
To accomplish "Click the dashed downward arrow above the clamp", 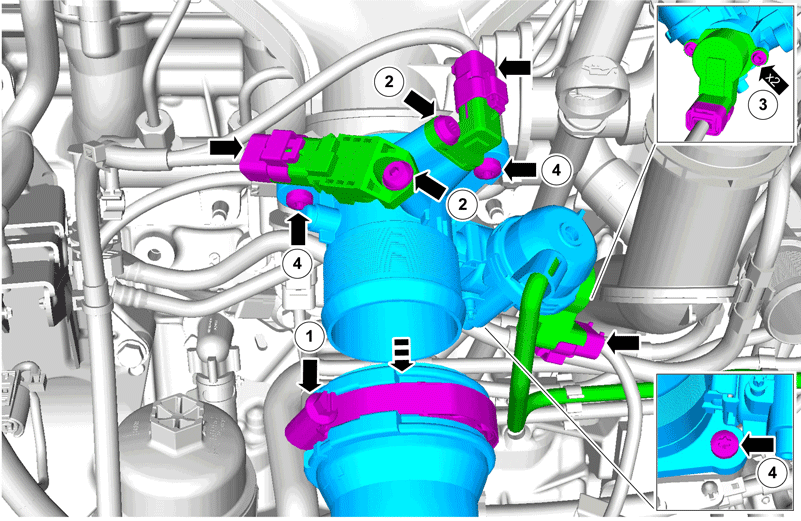I will [403, 353].
